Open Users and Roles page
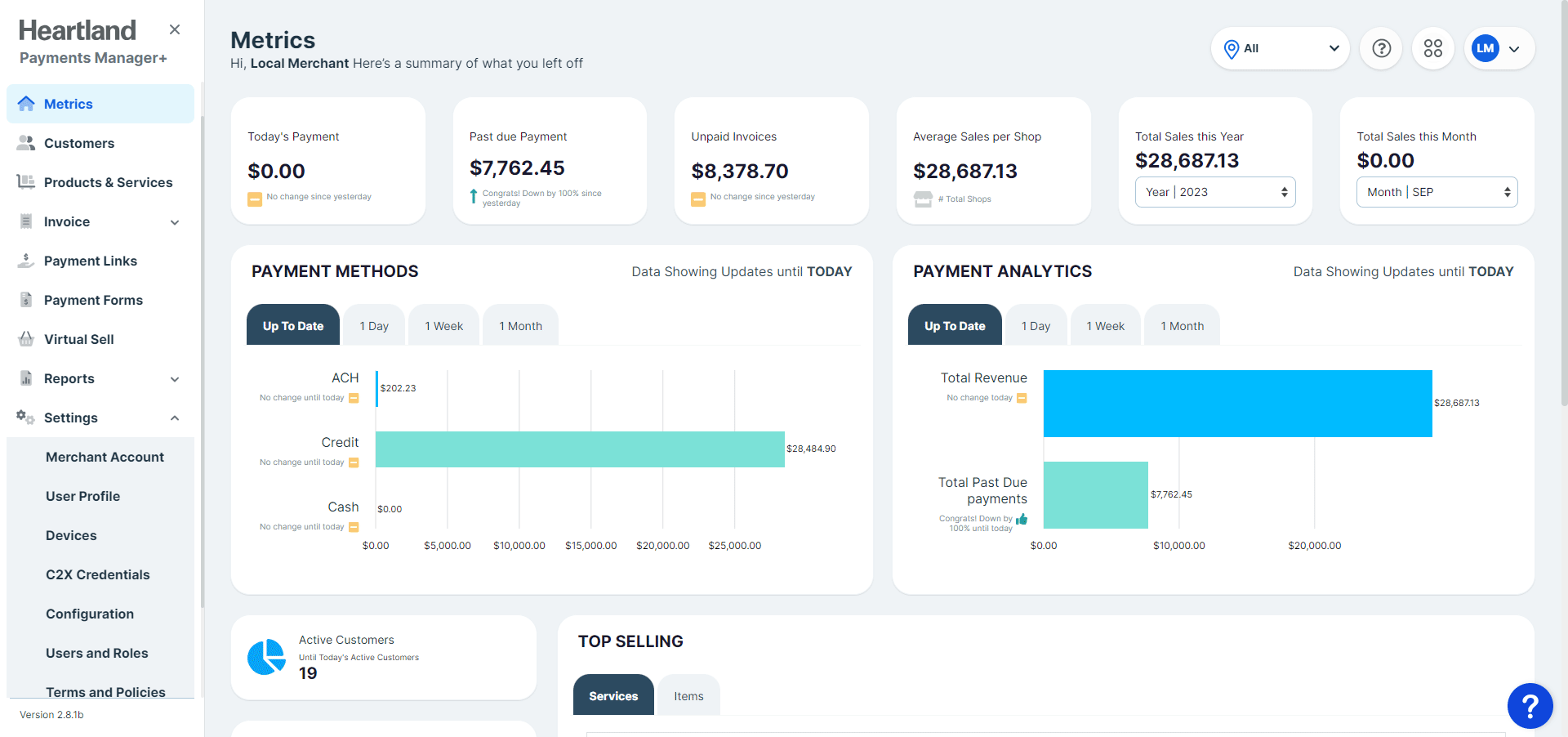Viewport: 1568px width, 737px height. coord(97,653)
